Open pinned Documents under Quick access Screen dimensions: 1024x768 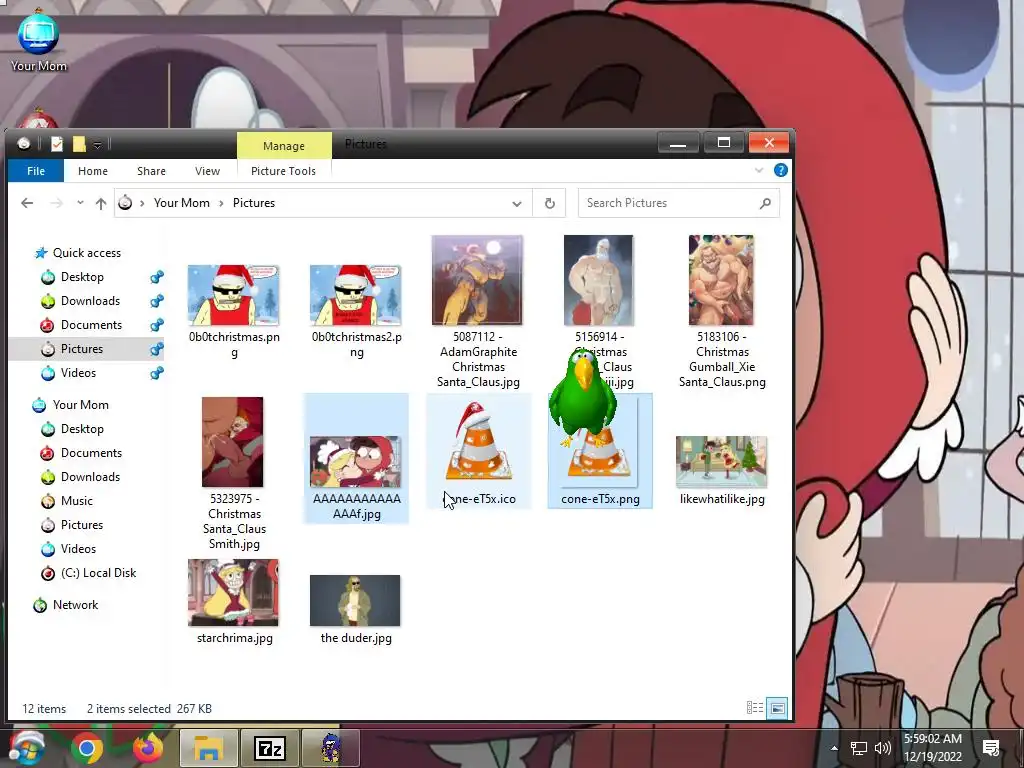[91, 325]
